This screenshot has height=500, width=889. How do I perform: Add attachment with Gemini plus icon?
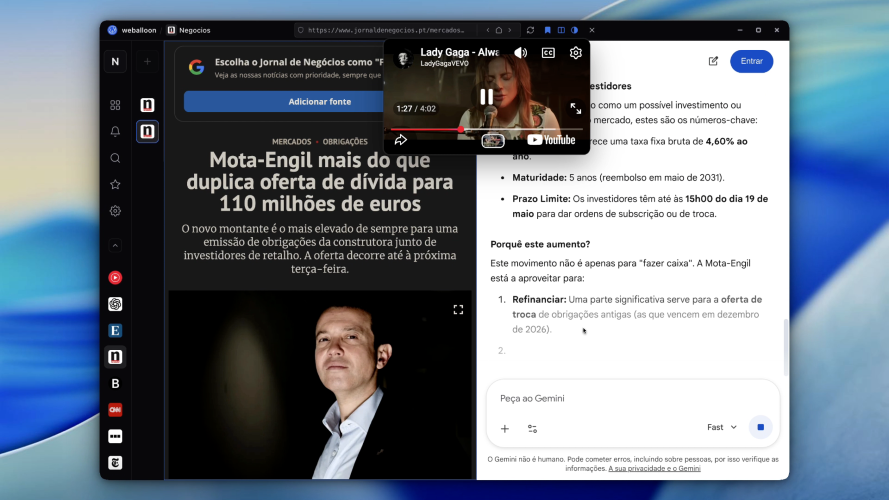[505, 429]
